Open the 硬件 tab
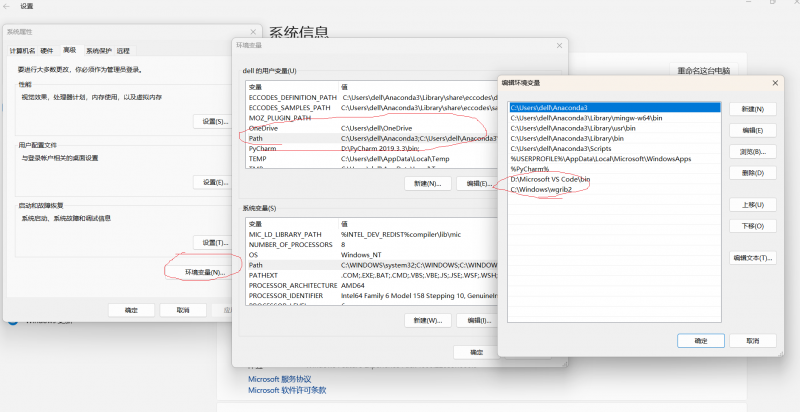Viewport: 800px width, 412px height. 47,50
